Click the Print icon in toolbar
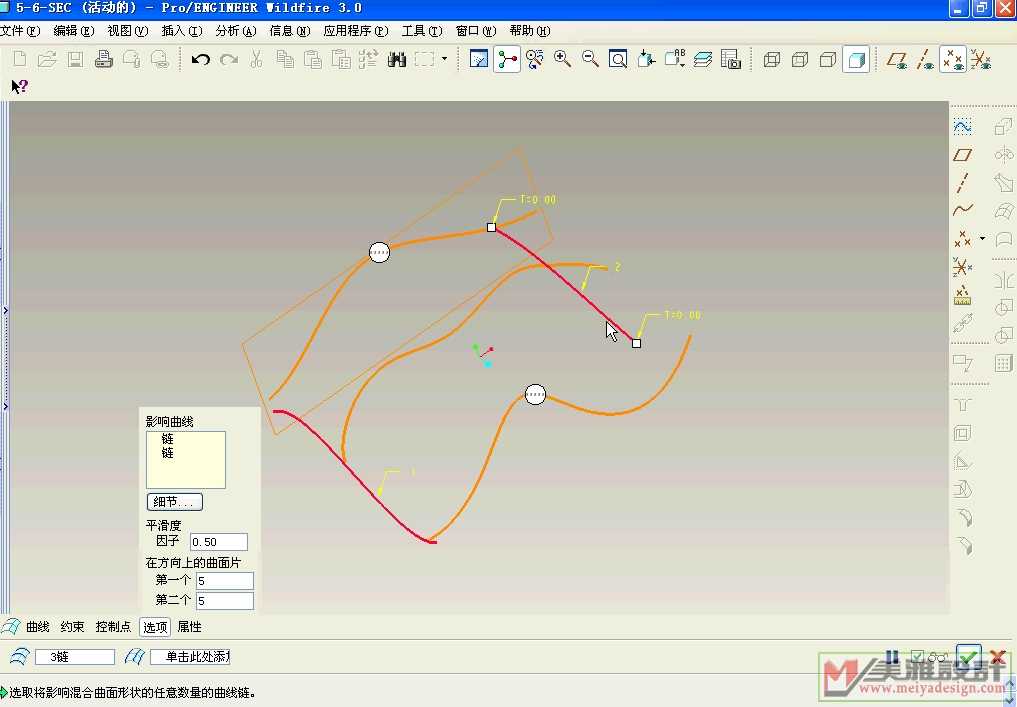 coord(104,60)
